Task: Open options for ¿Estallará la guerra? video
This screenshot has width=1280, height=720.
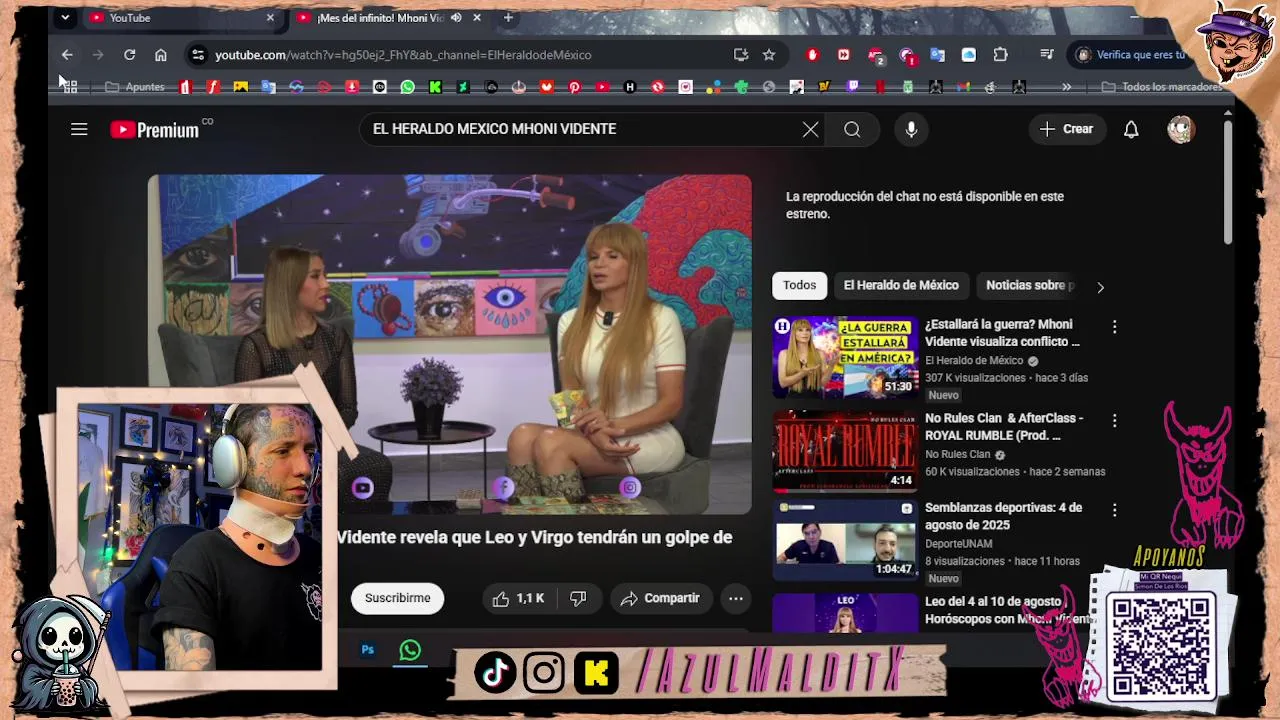Action: pyautogui.click(x=1114, y=327)
